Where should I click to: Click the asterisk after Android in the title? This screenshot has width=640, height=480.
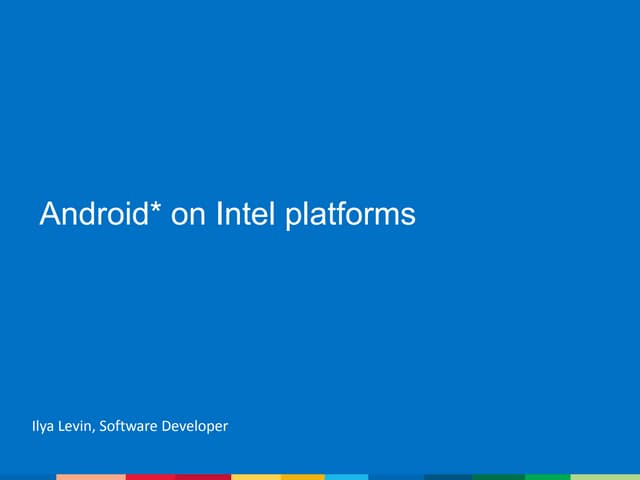point(155,209)
